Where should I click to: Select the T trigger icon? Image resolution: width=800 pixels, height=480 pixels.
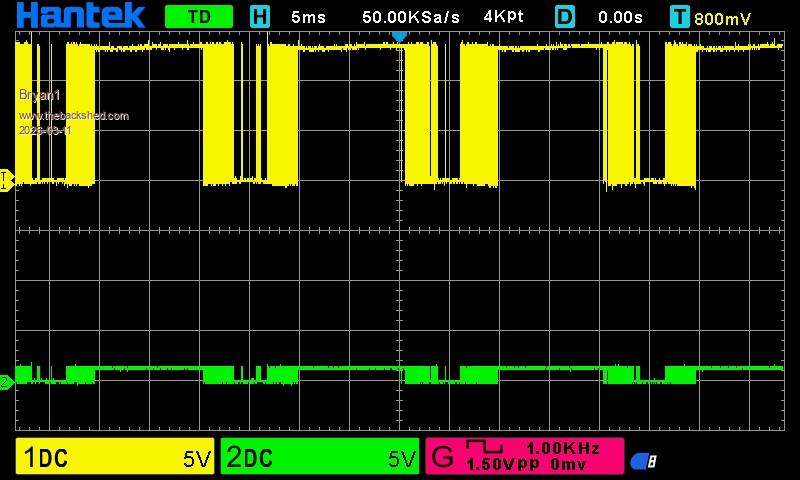tap(680, 17)
